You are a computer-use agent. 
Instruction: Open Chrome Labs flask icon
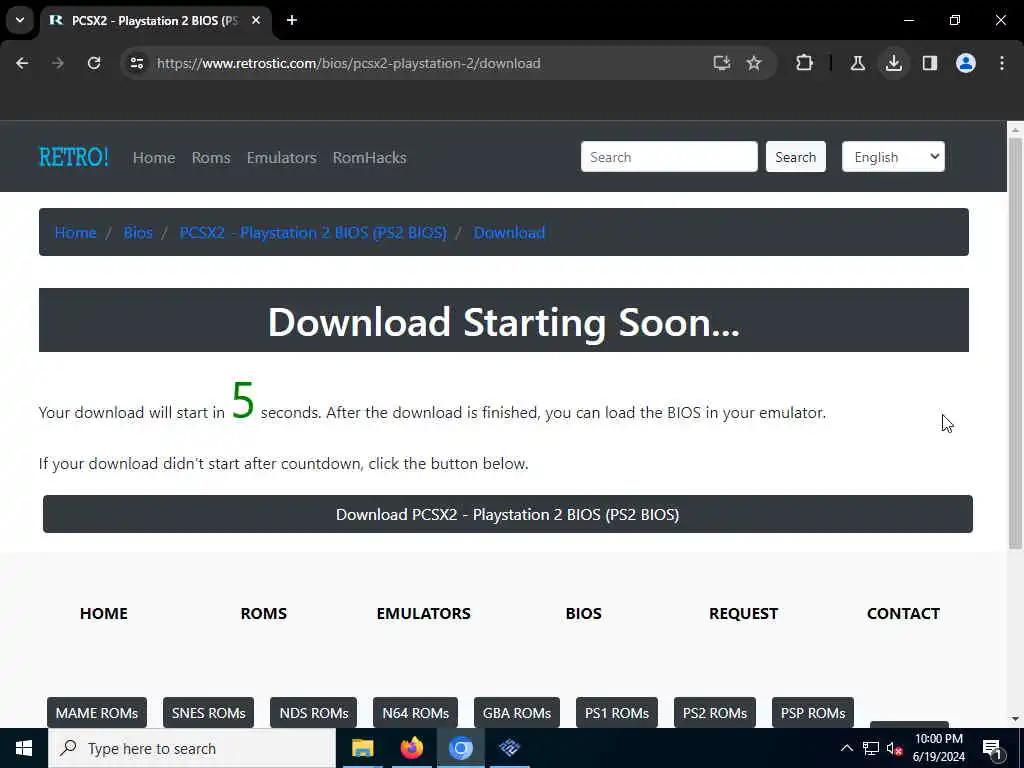[857, 63]
